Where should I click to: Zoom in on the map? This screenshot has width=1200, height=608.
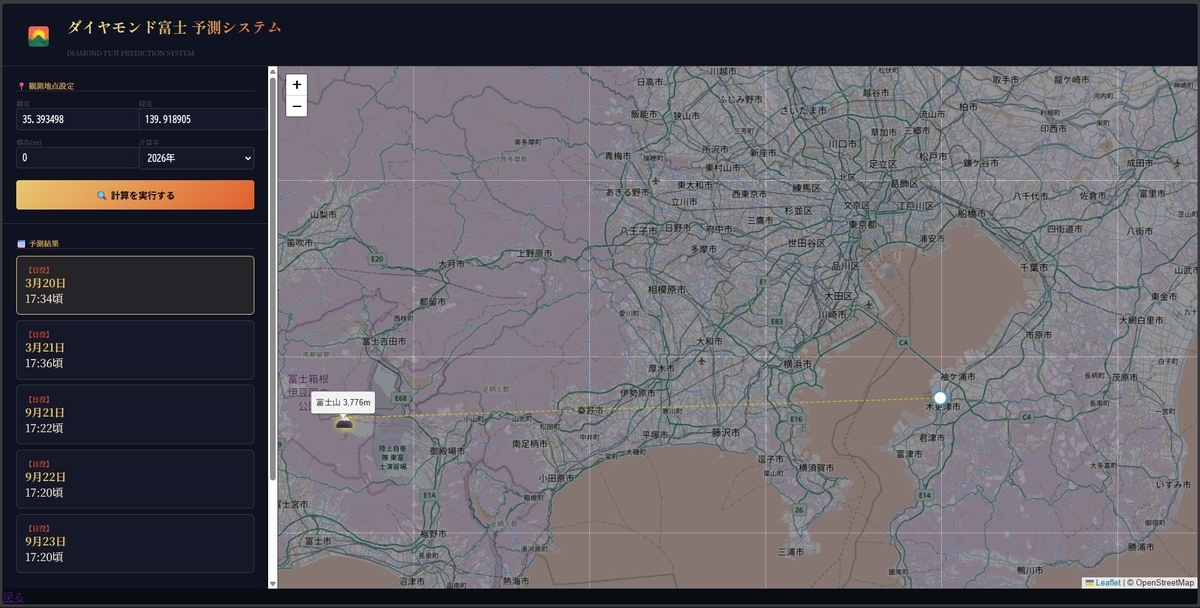[x=296, y=85]
